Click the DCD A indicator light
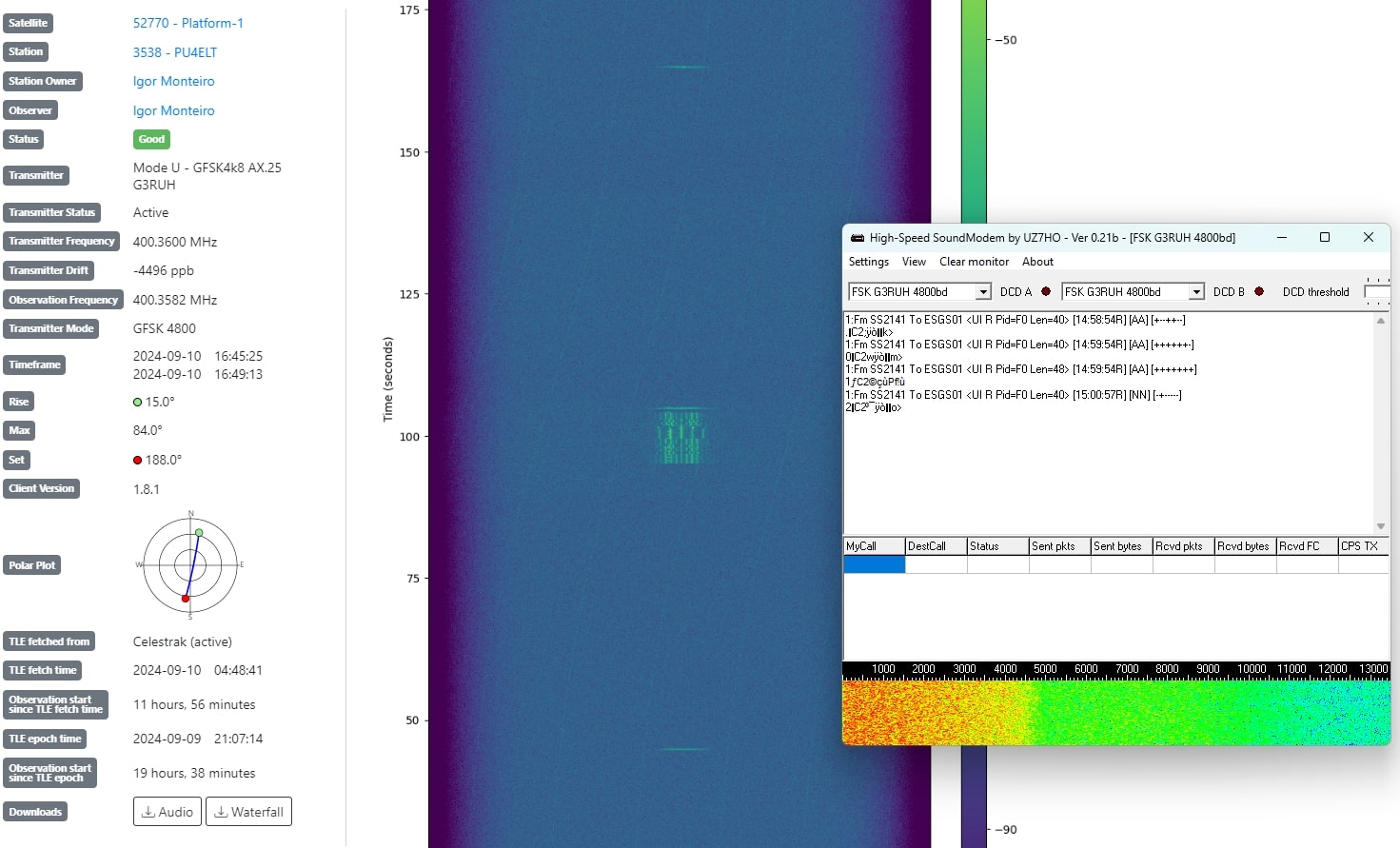This screenshot has width=1400, height=848. [x=1046, y=292]
